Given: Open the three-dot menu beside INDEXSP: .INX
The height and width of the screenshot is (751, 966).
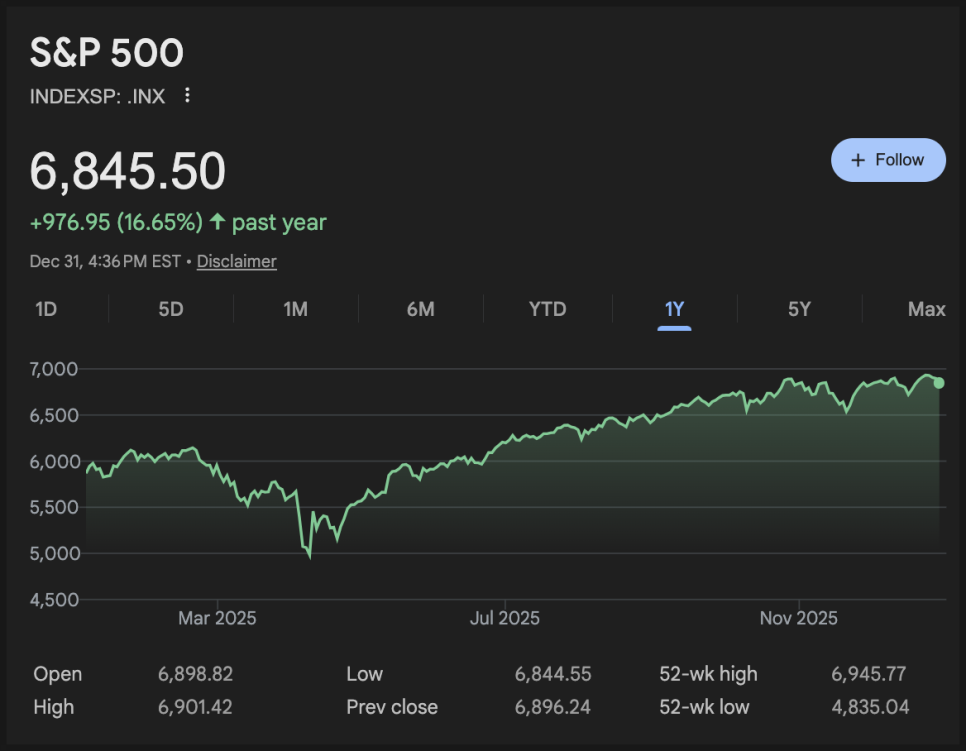Looking at the screenshot, I should point(187,96).
